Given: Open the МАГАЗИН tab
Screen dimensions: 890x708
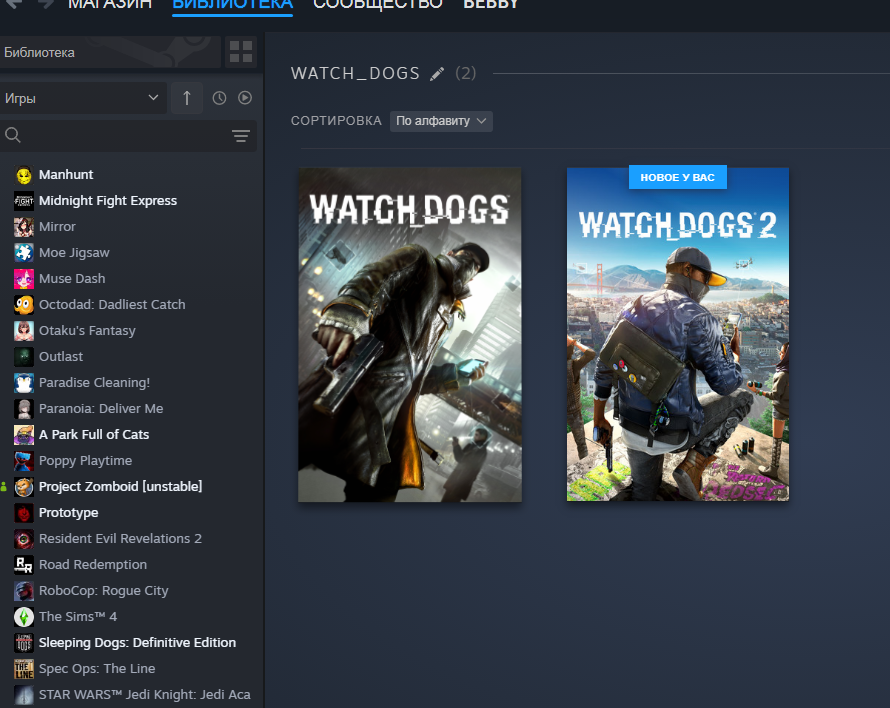Looking at the screenshot, I should click(110, 5).
